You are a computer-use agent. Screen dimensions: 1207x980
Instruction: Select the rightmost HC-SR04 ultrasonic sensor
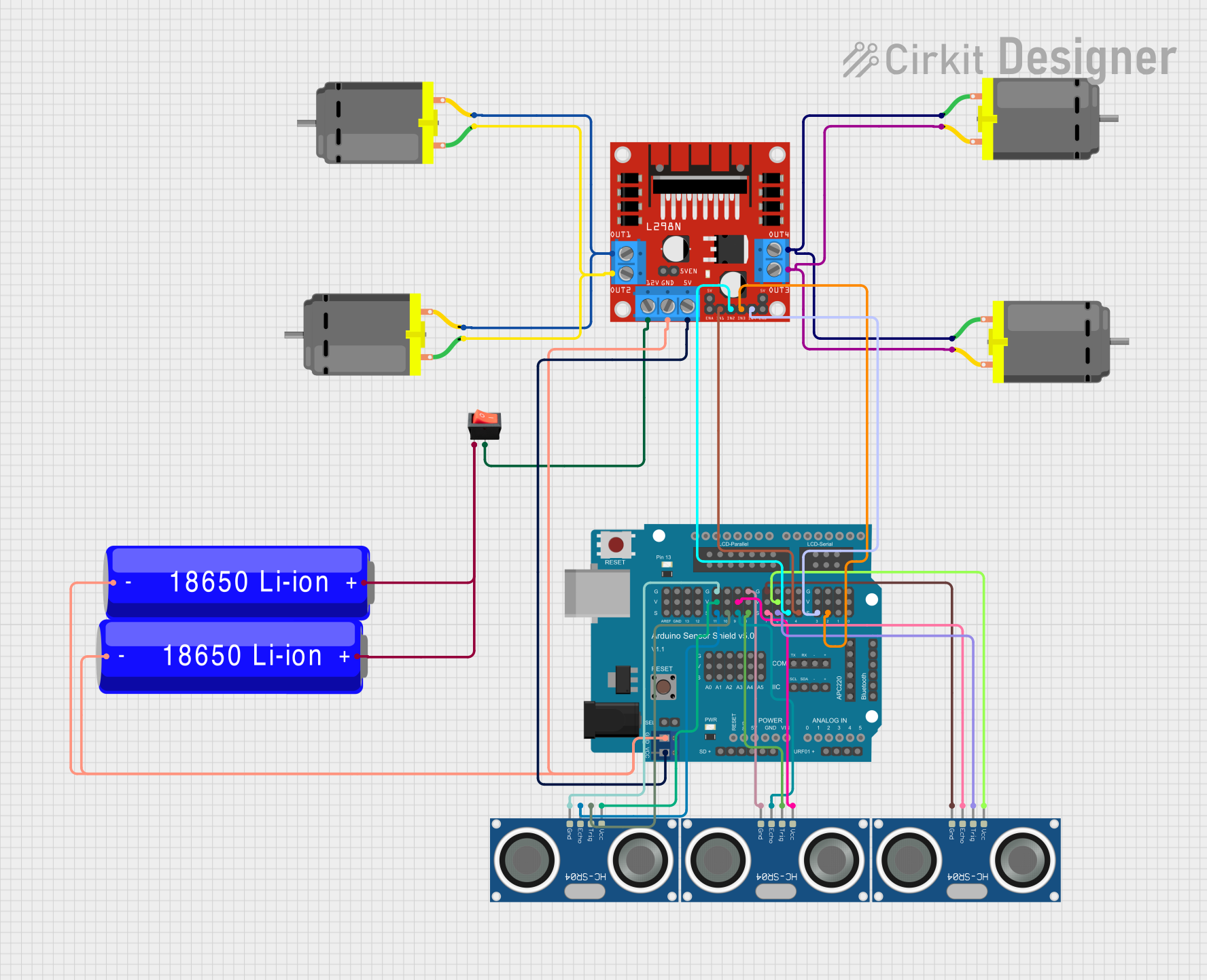pyautogui.click(x=966, y=860)
